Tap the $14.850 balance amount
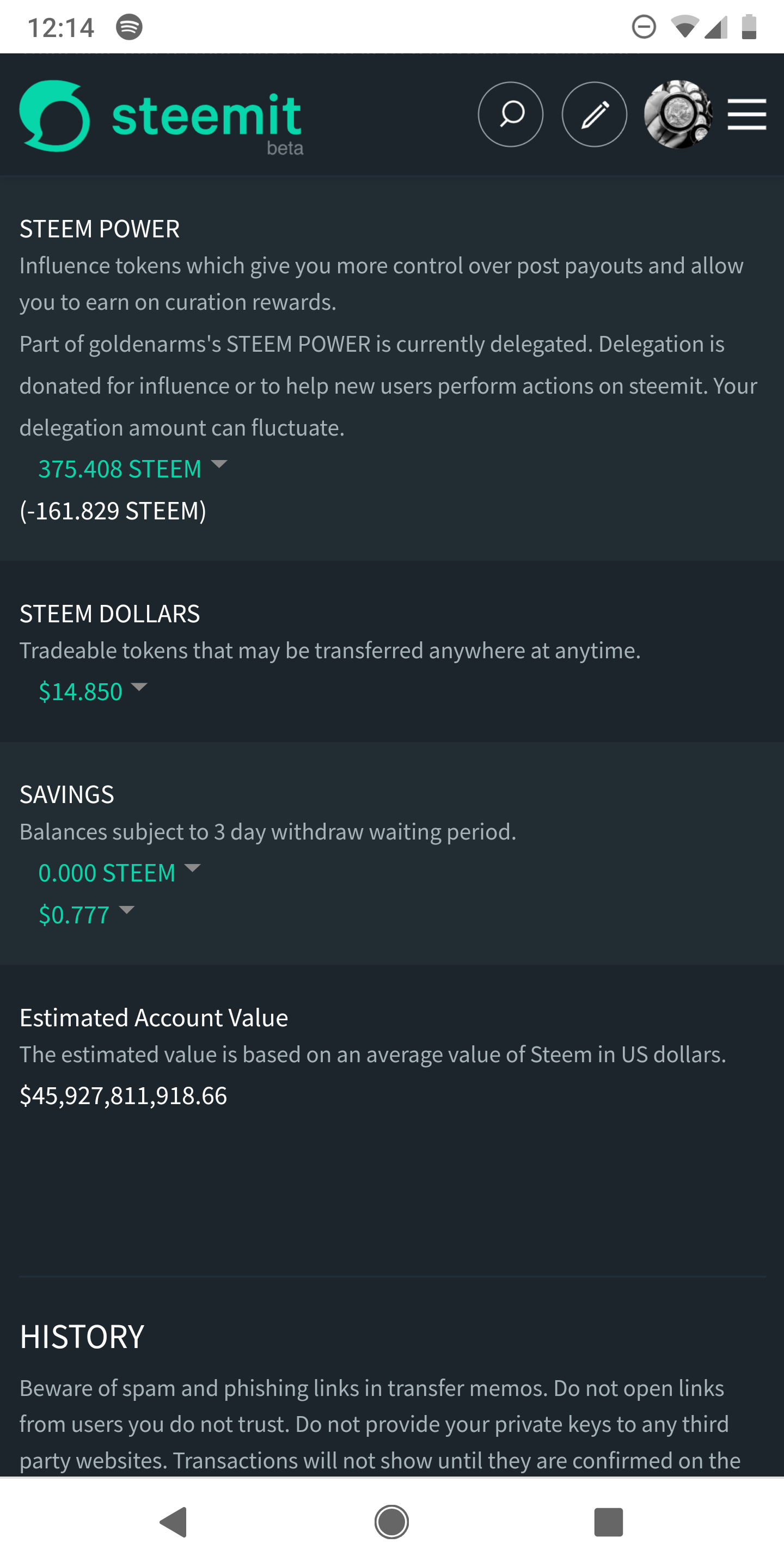This screenshot has width=784, height=1568. click(81, 692)
